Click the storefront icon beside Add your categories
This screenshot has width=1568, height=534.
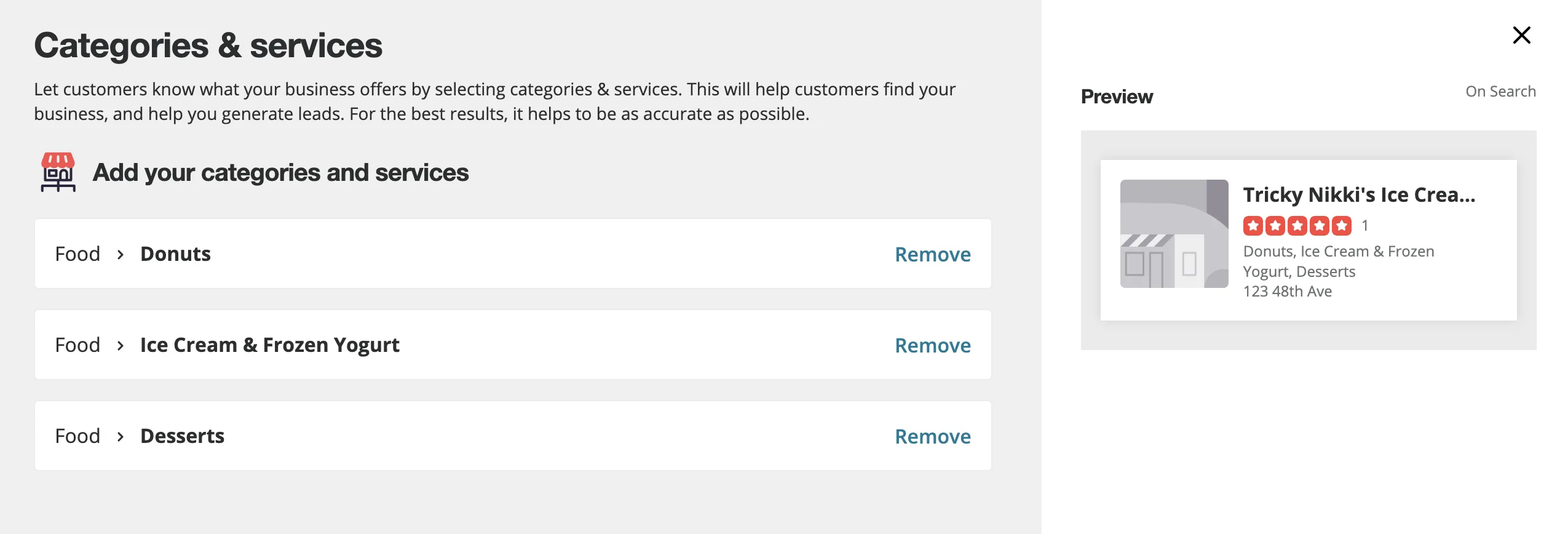58,172
